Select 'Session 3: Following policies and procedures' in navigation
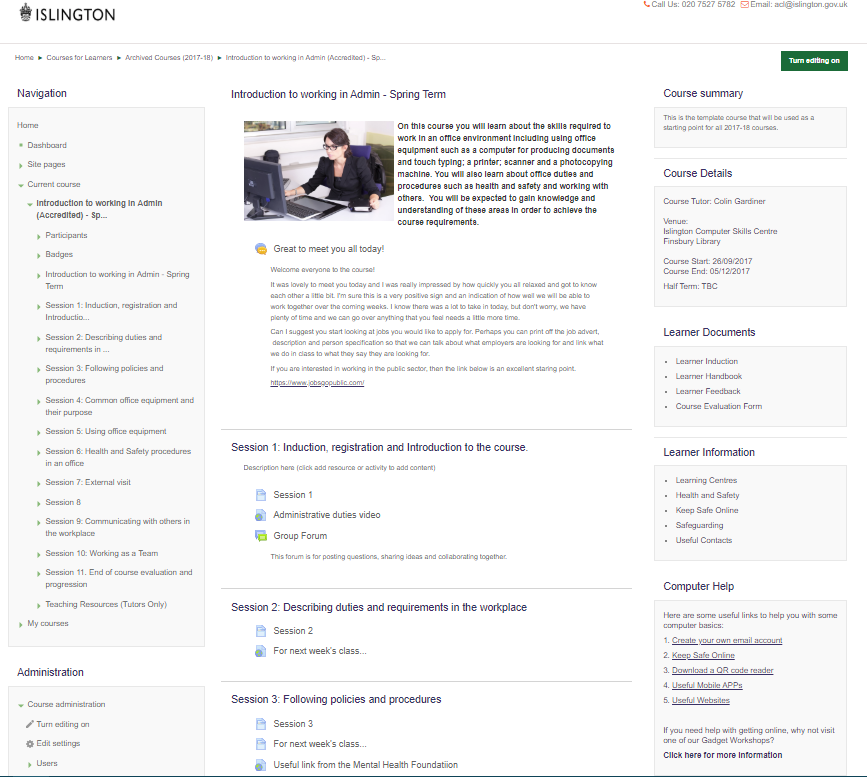Screen dimensions: 867x777 click(104, 374)
